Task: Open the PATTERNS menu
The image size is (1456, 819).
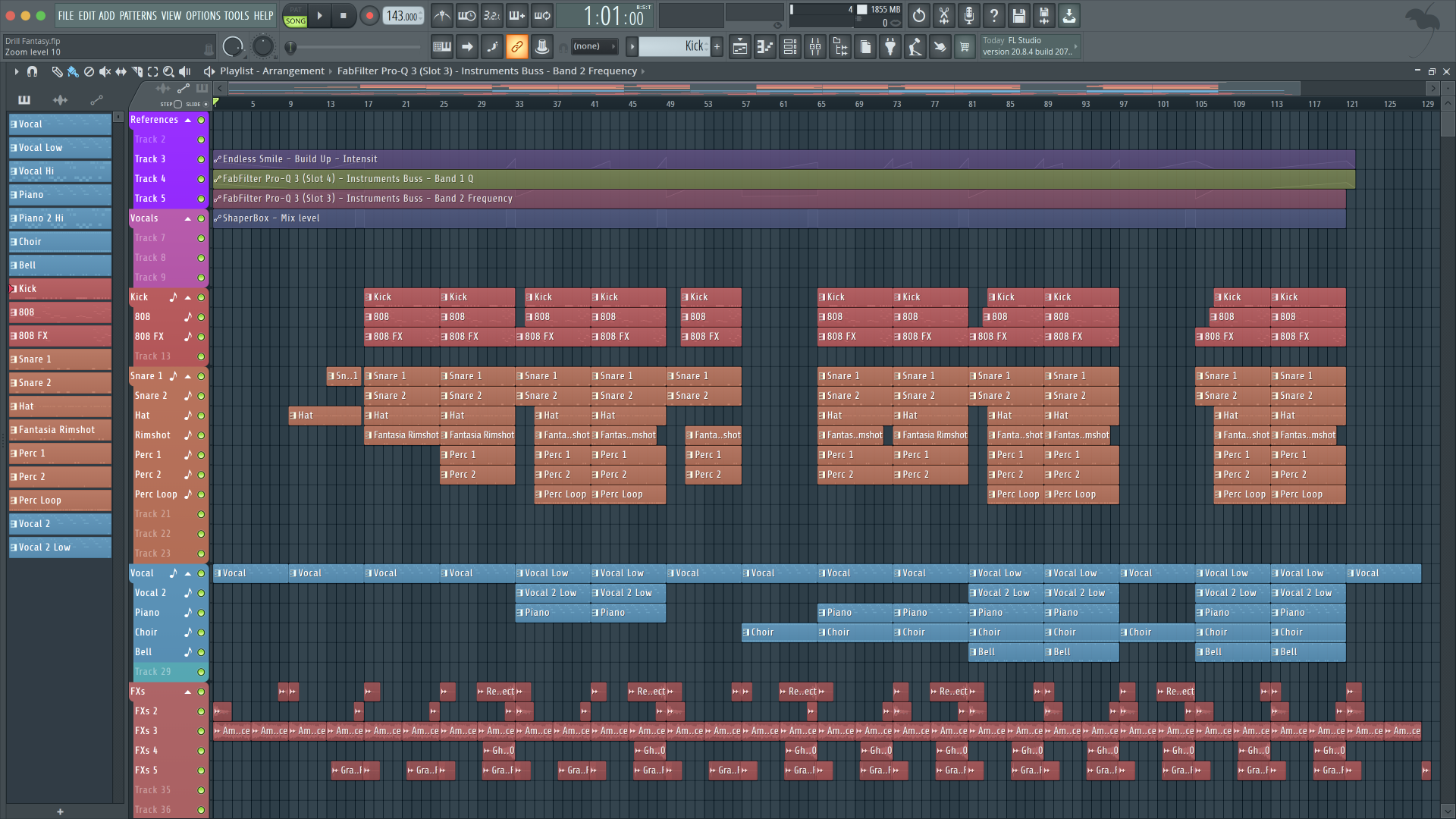Action: [138, 15]
